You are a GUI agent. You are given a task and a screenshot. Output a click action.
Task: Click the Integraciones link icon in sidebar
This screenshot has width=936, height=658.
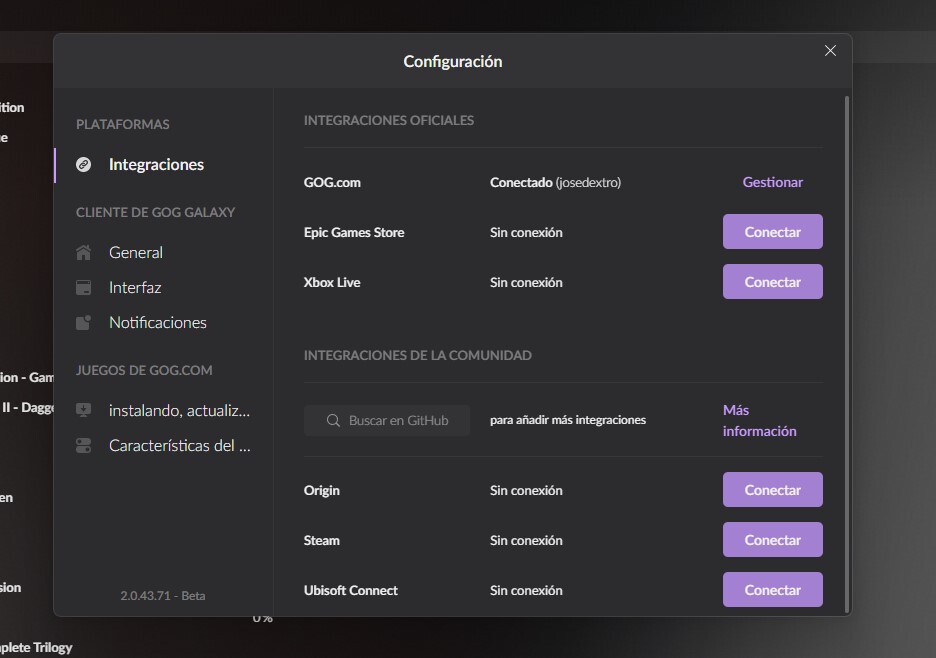coord(84,165)
